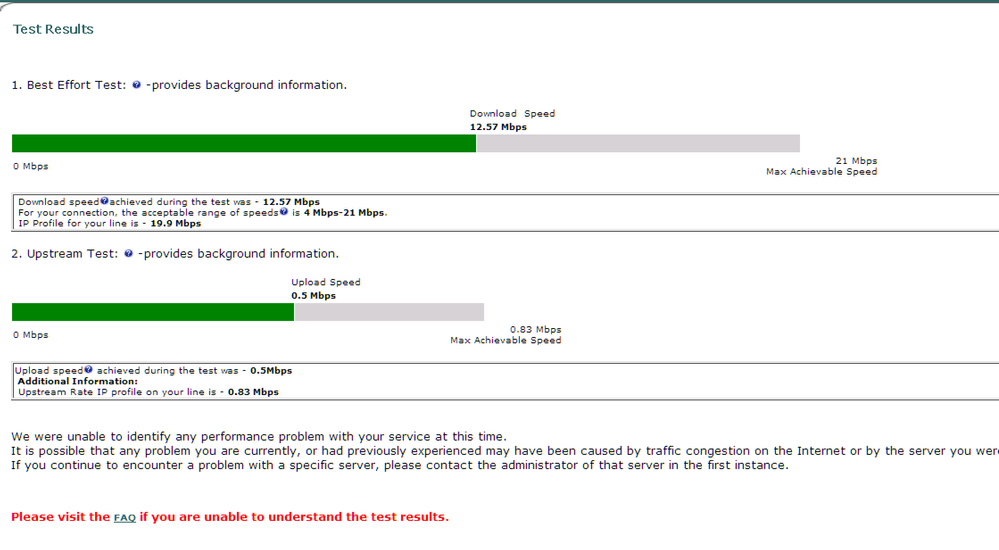The height and width of the screenshot is (550, 999).
Task: Click IP Profile 19.9 Mbps text
Action: tap(110, 224)
